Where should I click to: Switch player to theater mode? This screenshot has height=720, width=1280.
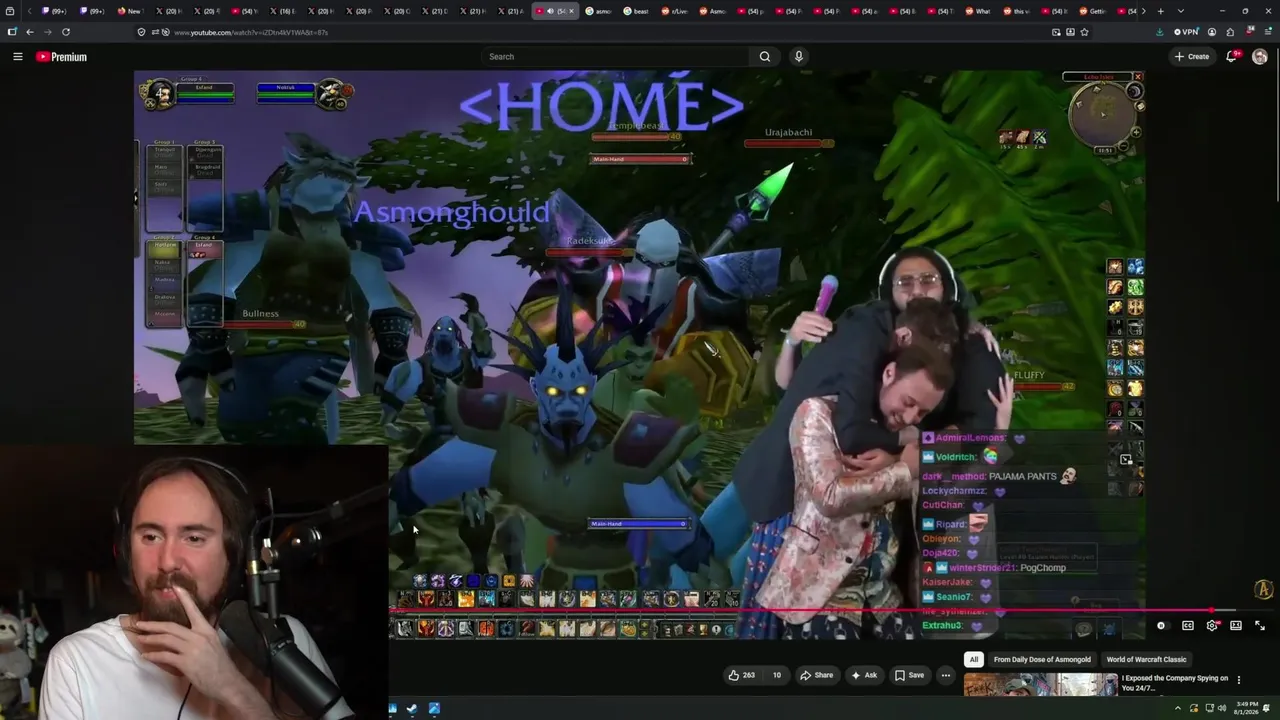pos(1236,626)
